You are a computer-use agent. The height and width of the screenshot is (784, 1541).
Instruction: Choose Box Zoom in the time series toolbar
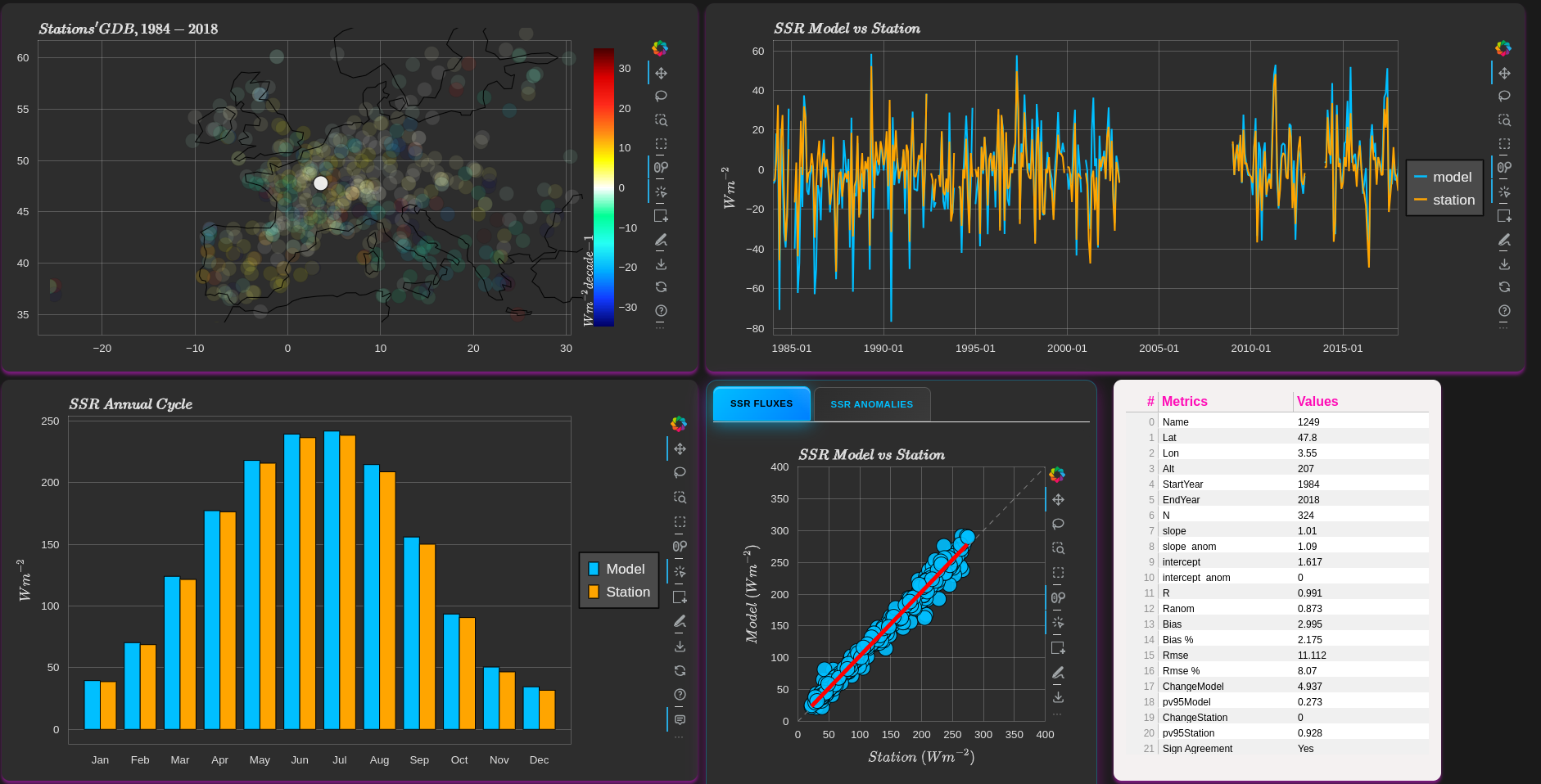tap(1504, 120)
